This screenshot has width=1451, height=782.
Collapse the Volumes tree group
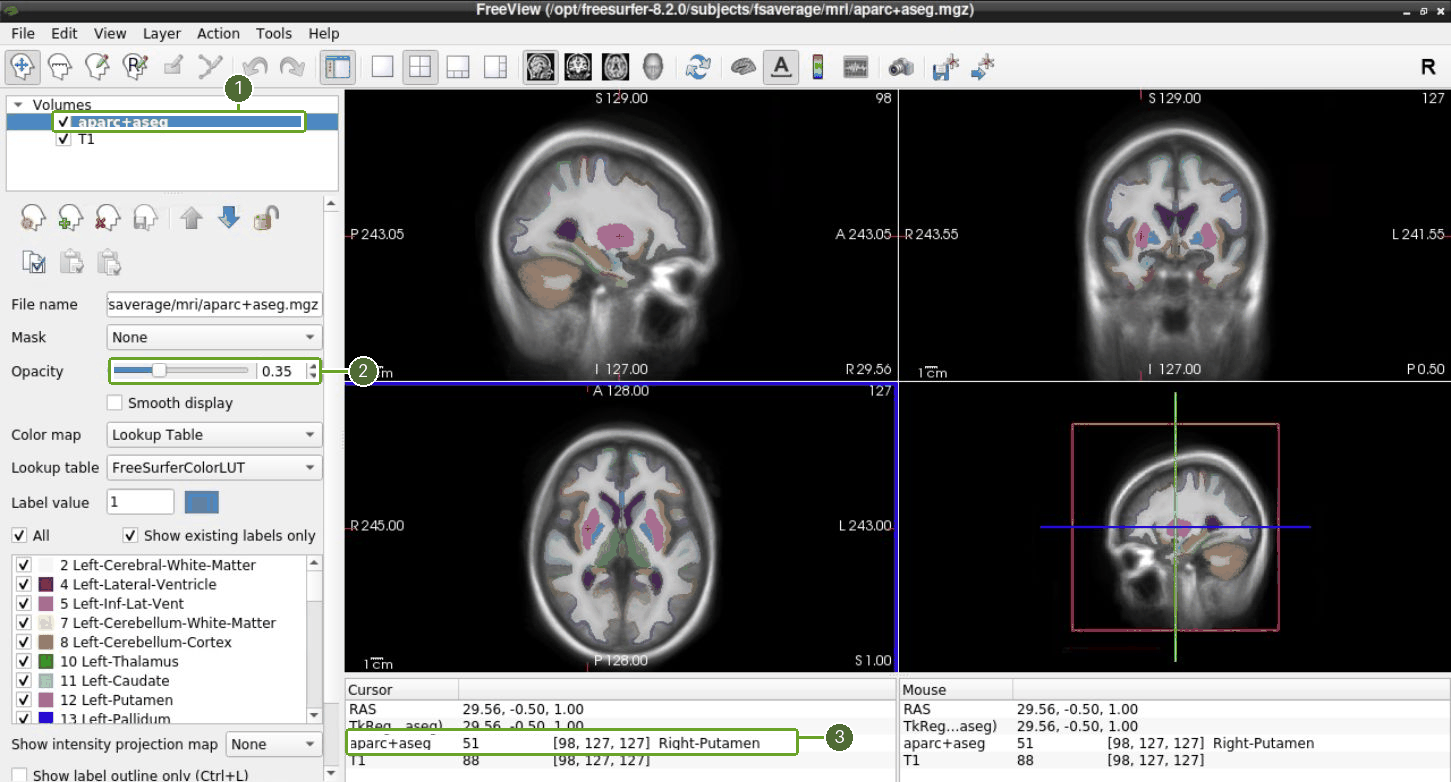[19, 104]
